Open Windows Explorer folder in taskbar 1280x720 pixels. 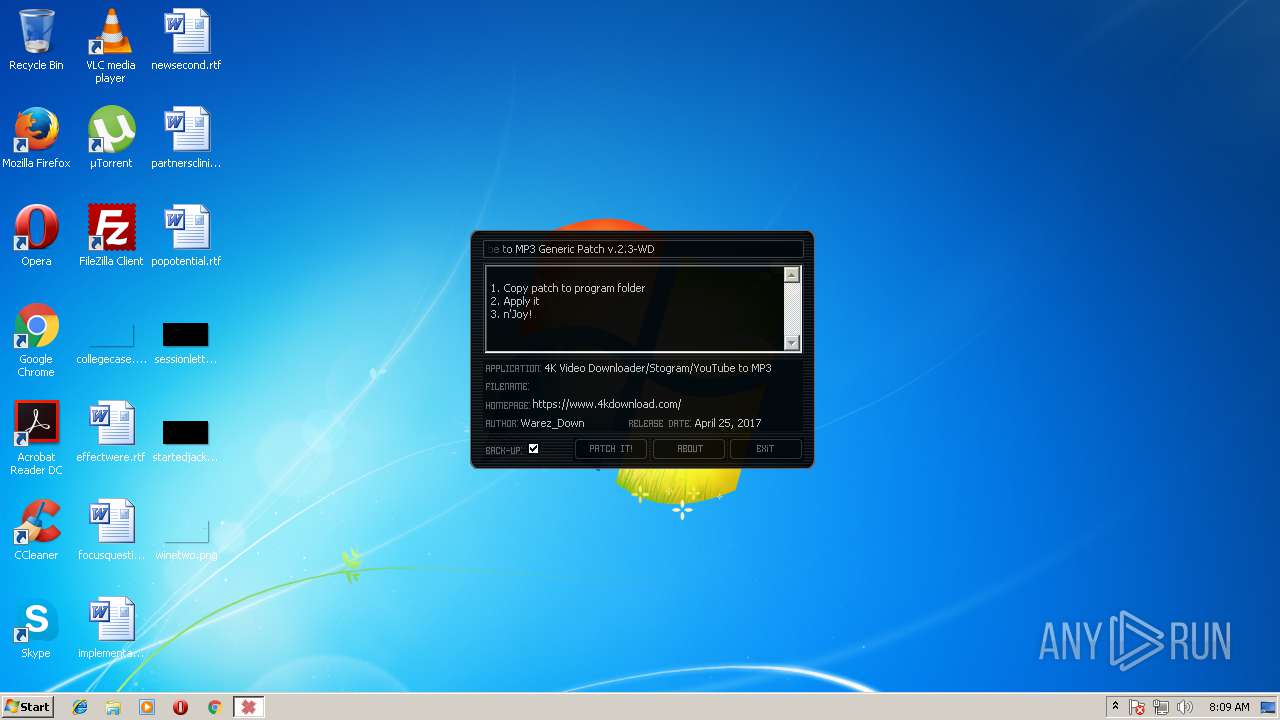[113, 707]
